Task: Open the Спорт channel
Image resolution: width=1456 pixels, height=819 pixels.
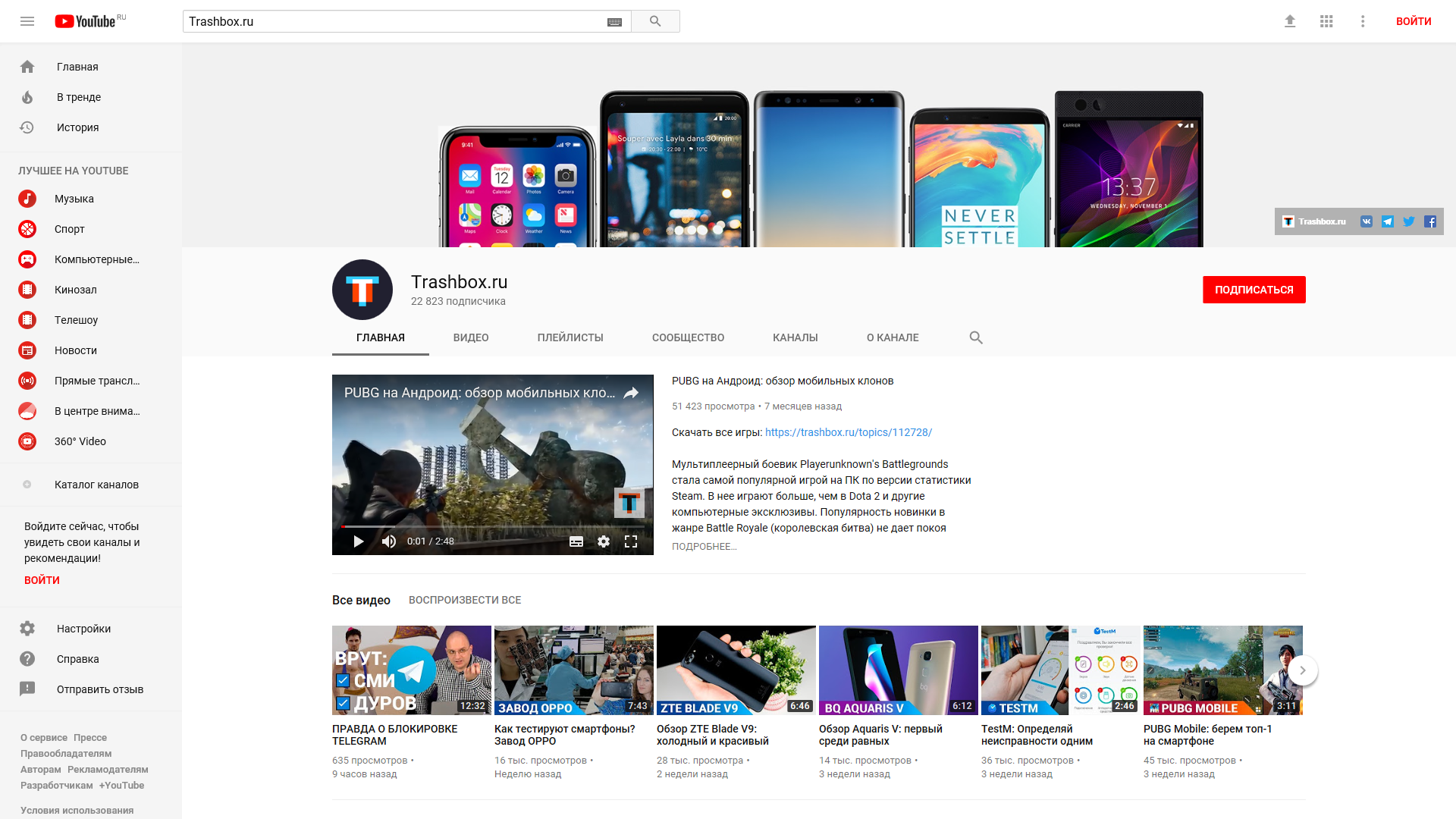Action: tap(91, 229)
